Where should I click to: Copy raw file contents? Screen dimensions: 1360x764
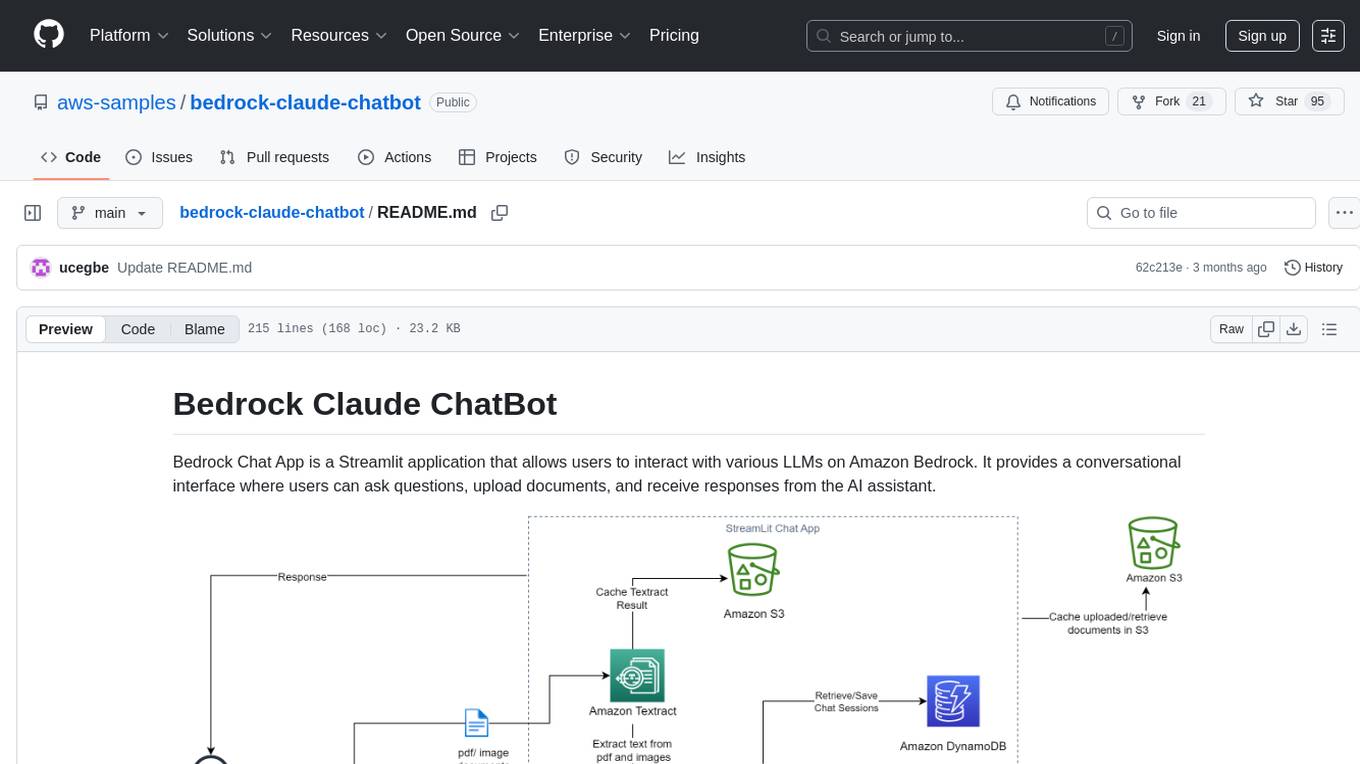1266,329
